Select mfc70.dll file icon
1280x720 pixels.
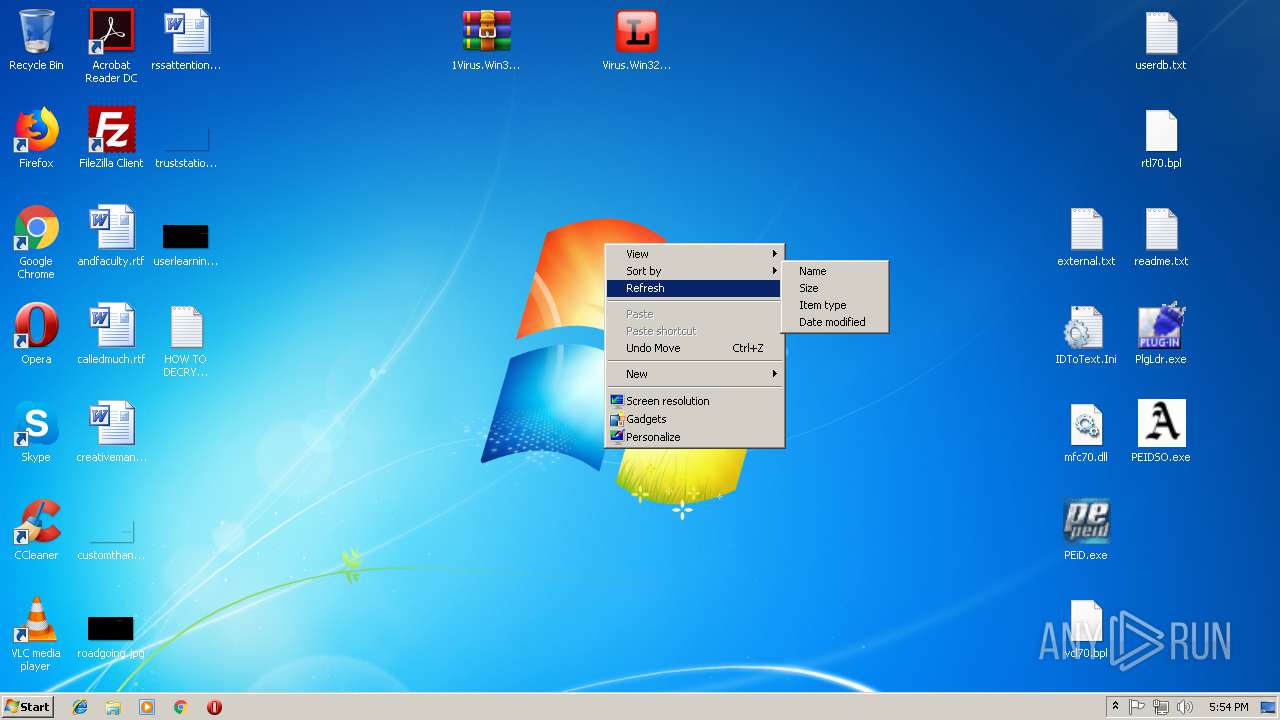(1086, 432)
